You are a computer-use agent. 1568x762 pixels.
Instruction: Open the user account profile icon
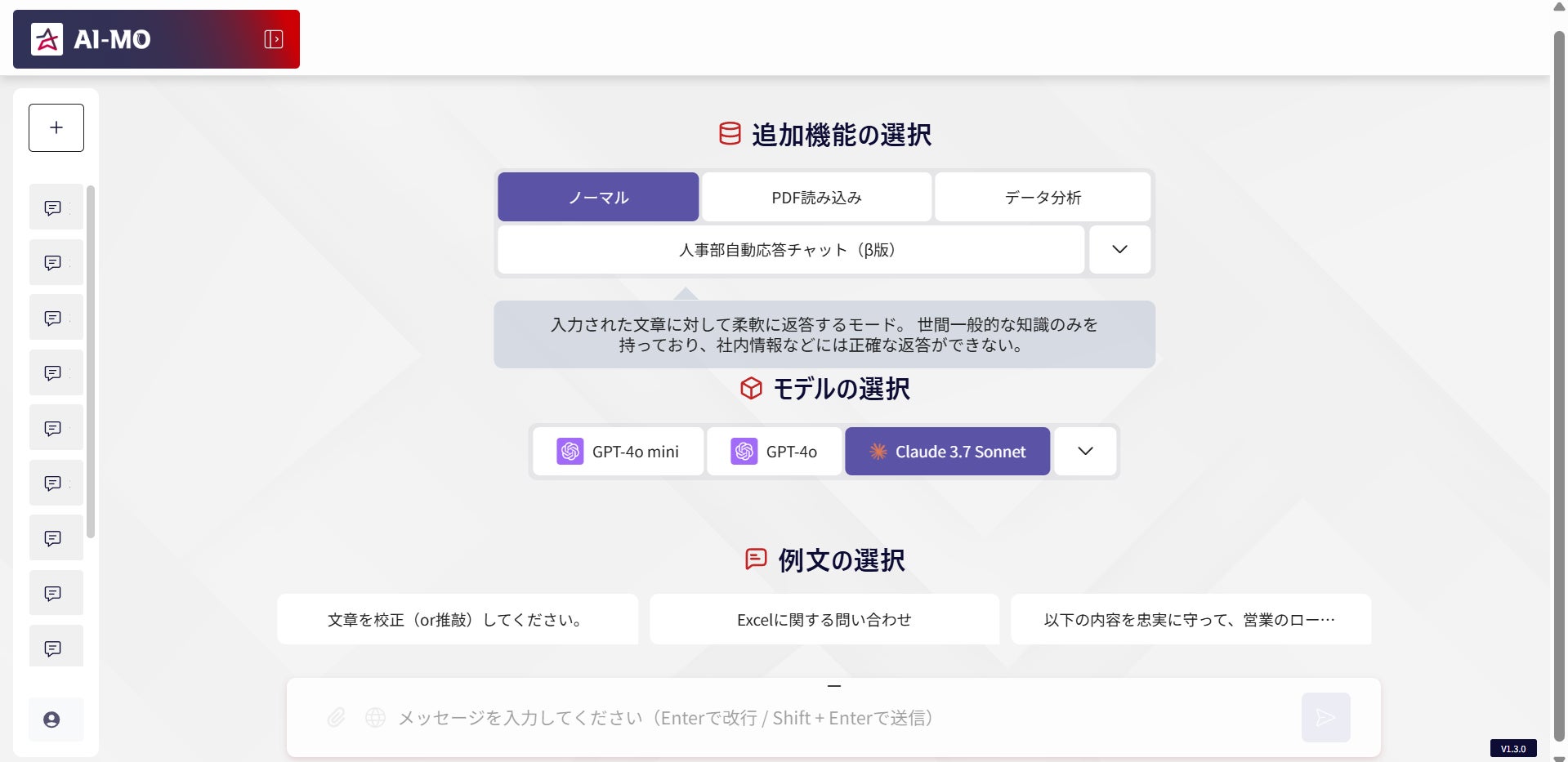pos(51,720)
